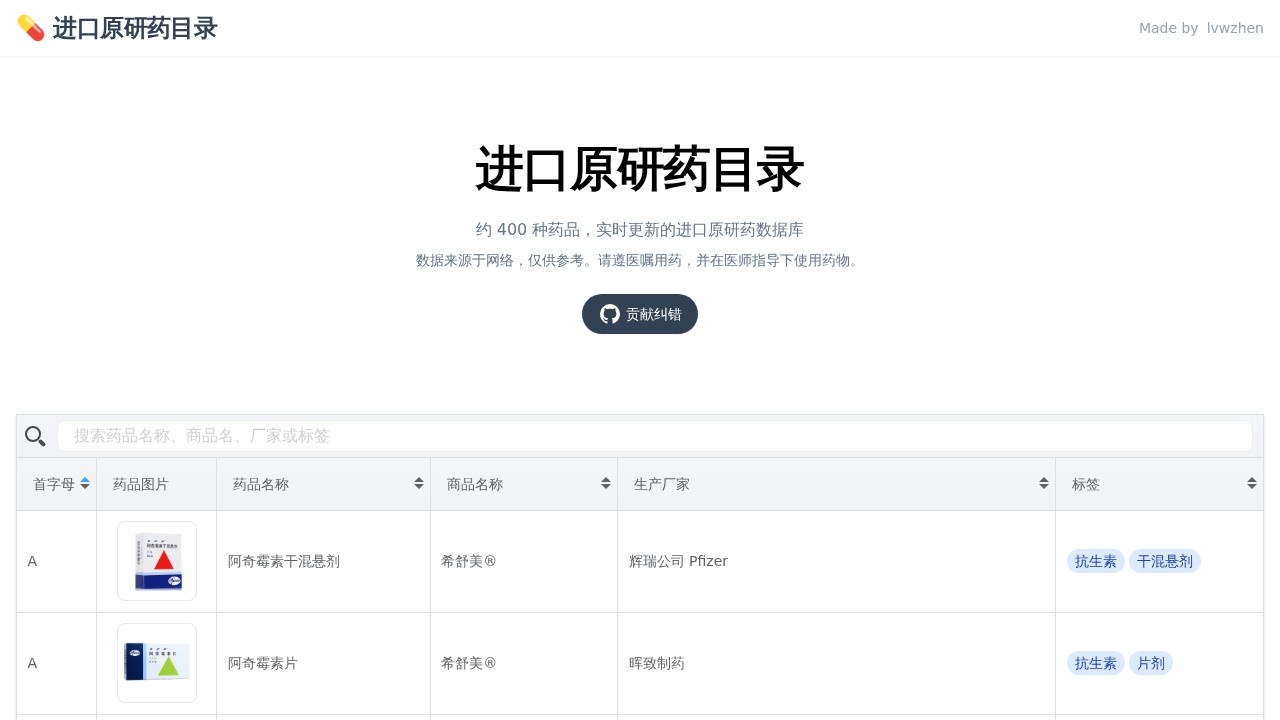
Task: Click the 片剂 tag
Action: point(1151,663)
